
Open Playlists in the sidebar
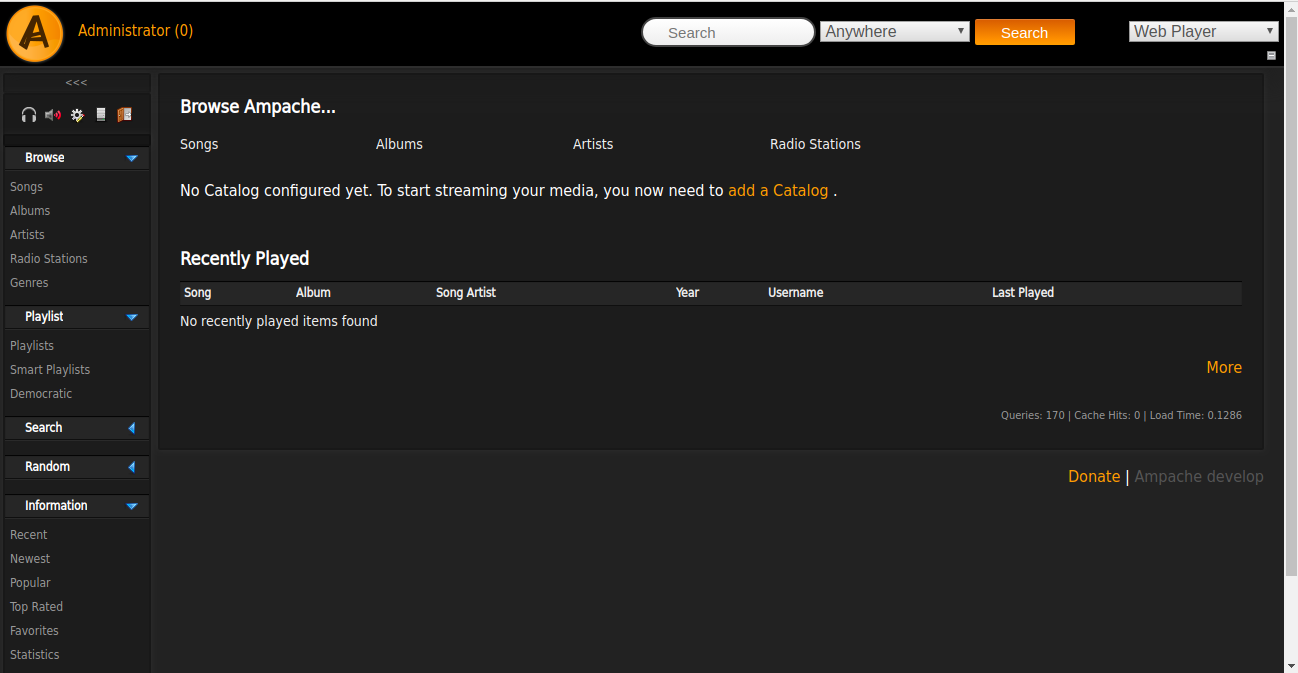click(x=32, y=346)
